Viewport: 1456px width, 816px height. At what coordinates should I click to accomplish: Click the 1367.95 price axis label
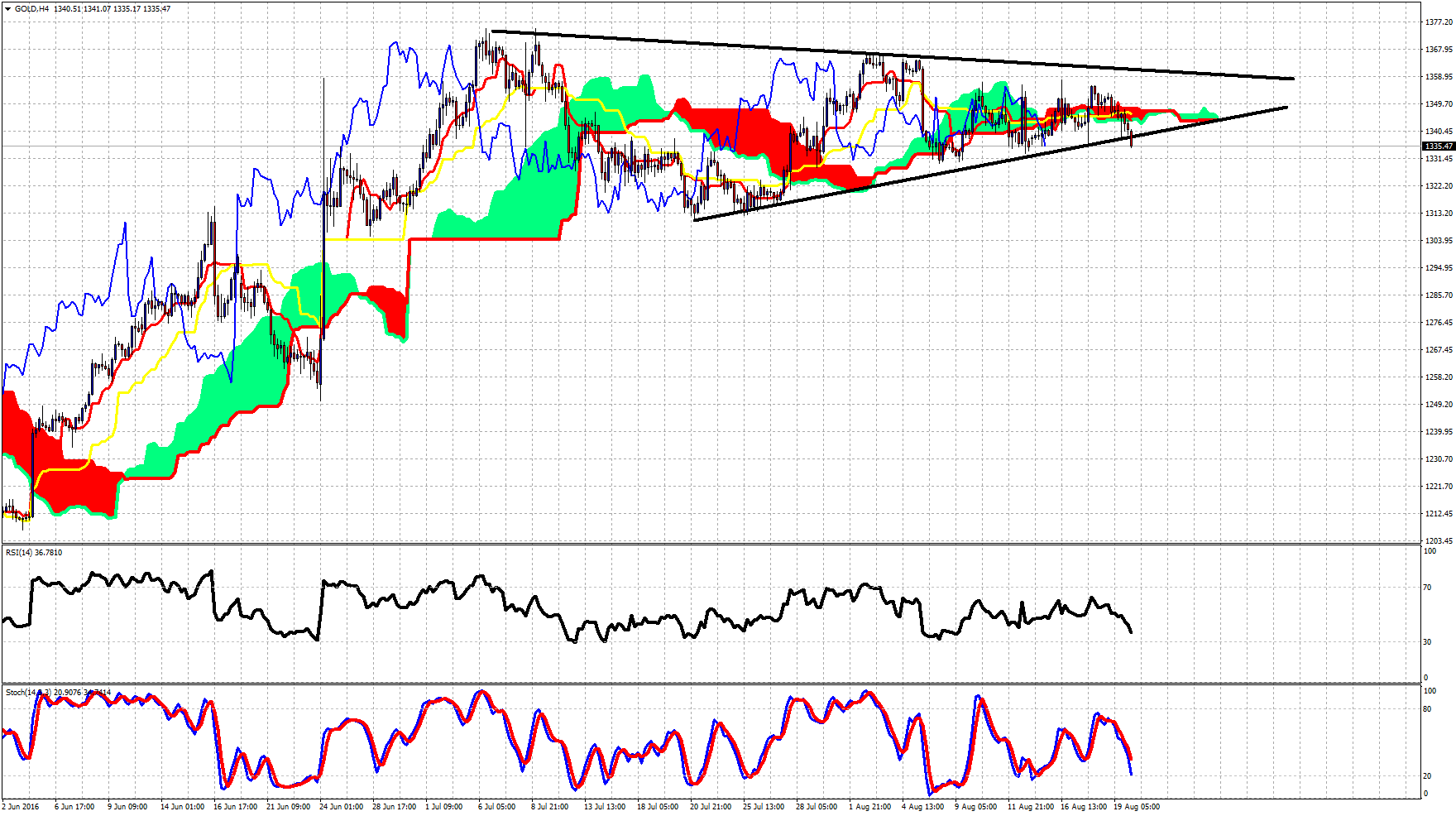pos(1439,50)
